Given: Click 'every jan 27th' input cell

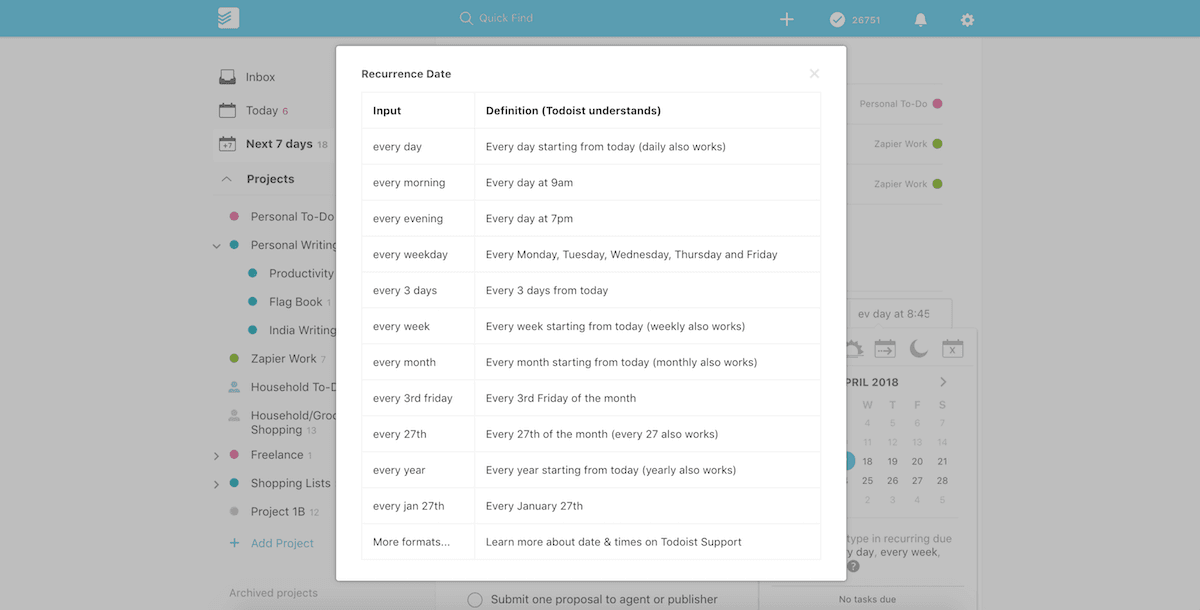Looking at the screenshot, I should [x=418, y=507].
